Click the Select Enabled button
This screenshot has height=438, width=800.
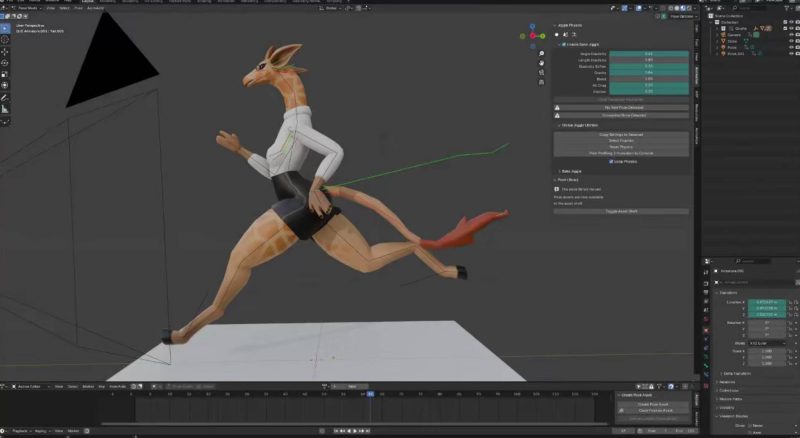point(621,141)
